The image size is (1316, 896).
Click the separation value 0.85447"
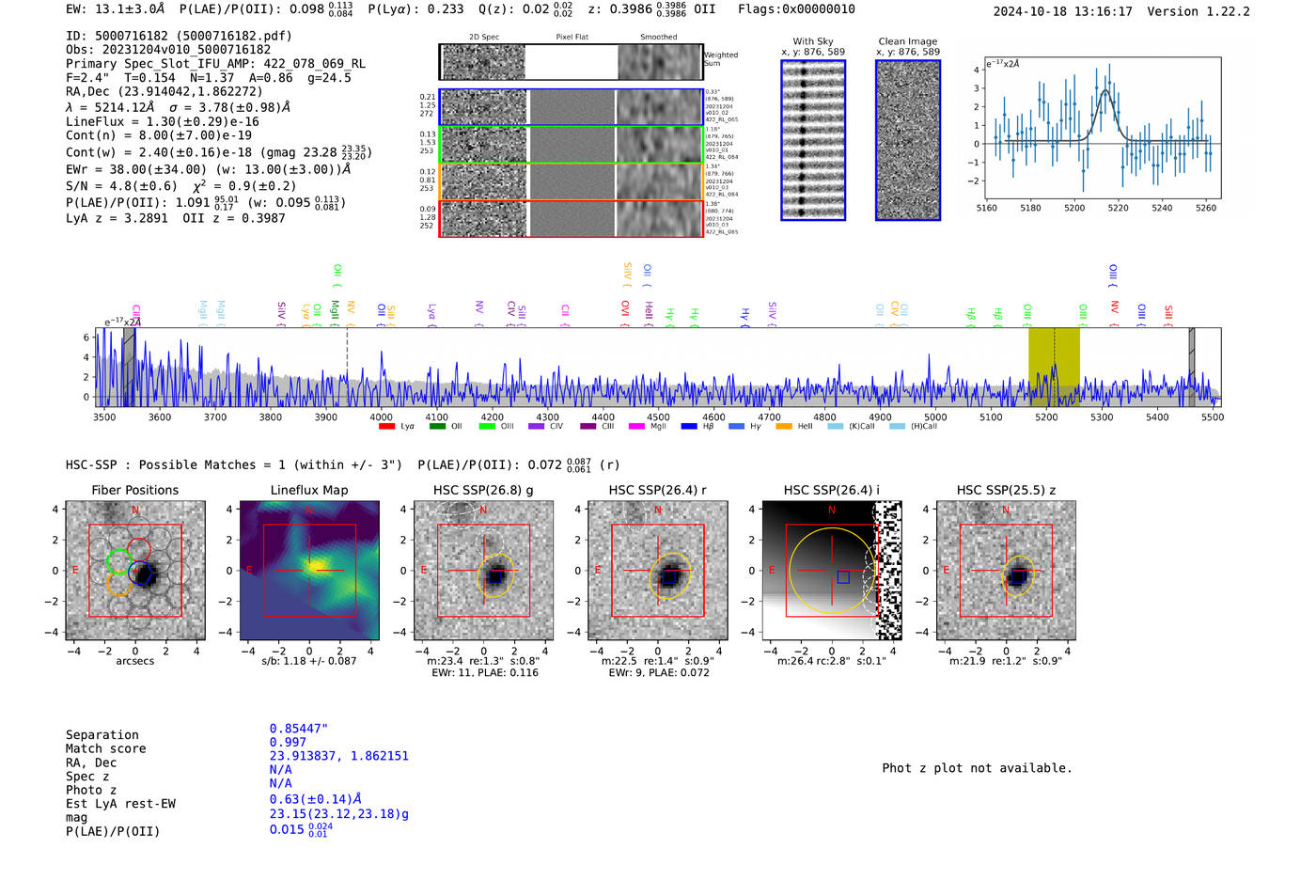point(299,729)
